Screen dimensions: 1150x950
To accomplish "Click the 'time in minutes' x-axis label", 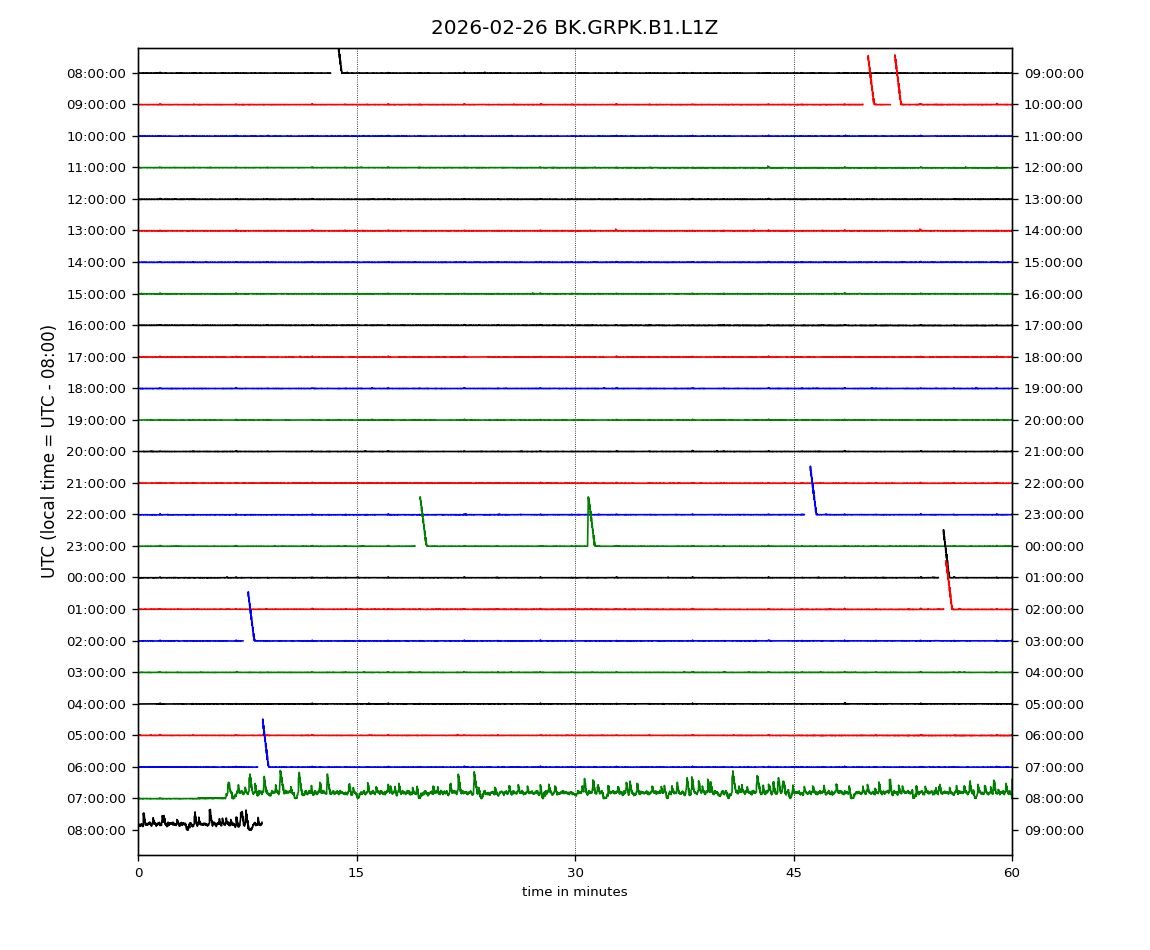I will pyautogui.click(x=574, y=892).
